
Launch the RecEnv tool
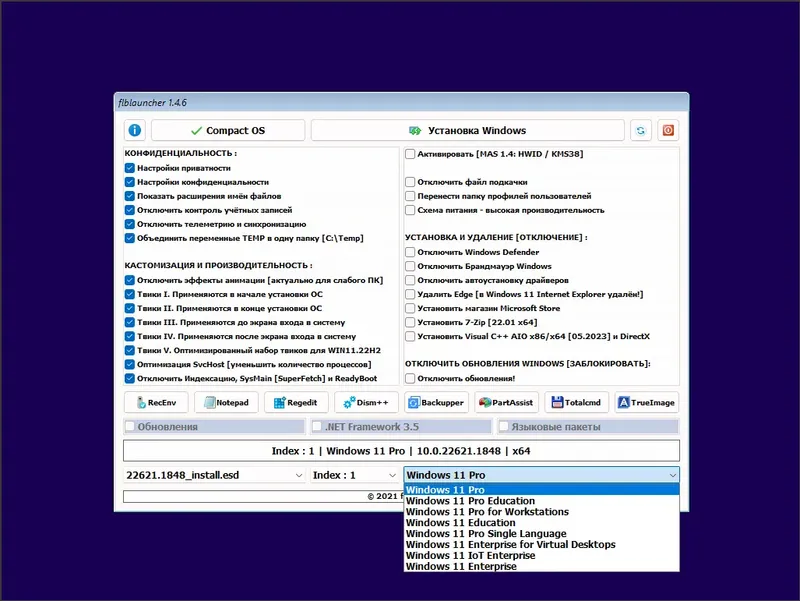156,403
